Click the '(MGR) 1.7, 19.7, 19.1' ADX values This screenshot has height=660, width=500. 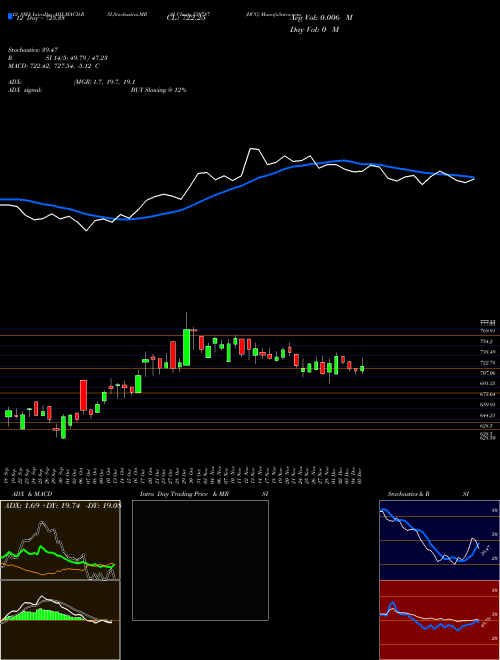[104, 82]
